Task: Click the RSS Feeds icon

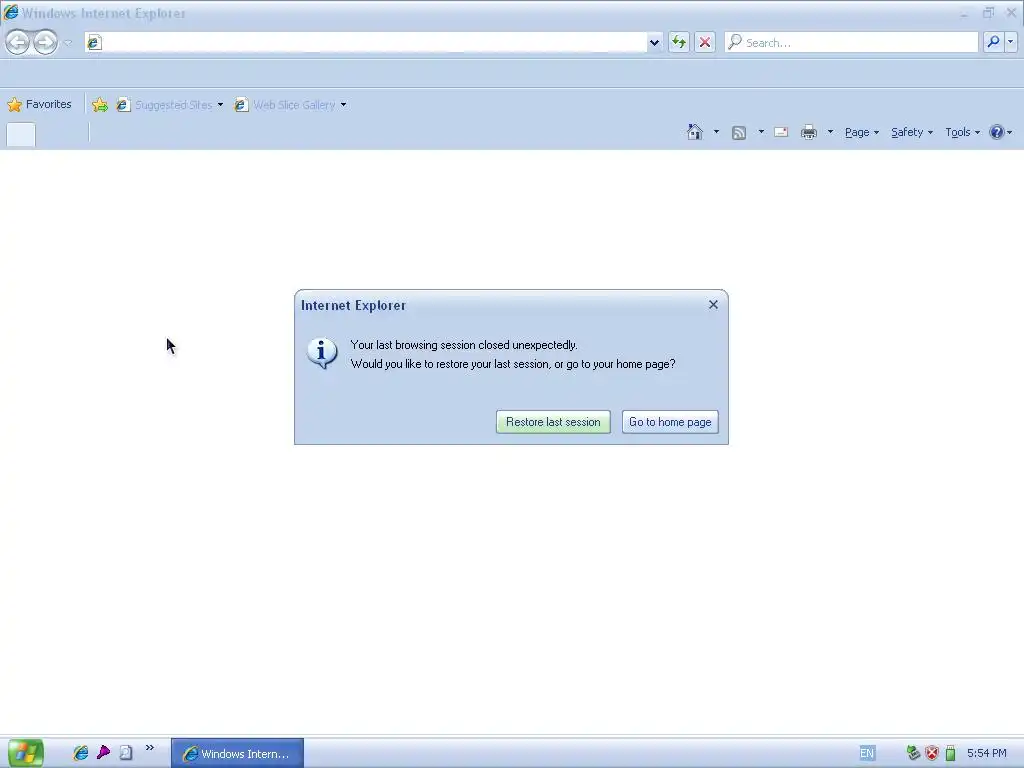Action: coord(739,133)
